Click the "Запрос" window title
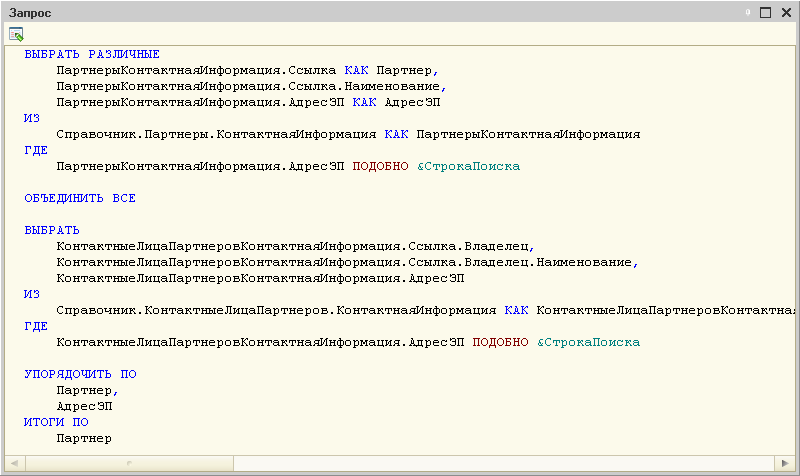The image size is (800, 476). click(30, 13)
